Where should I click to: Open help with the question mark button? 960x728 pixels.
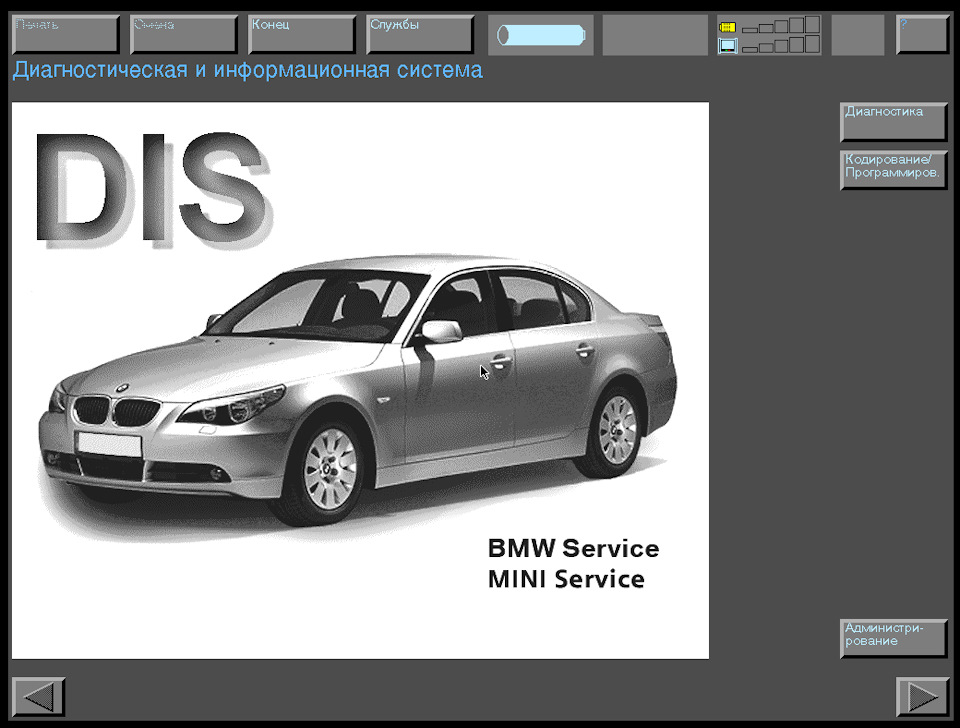coord(922,34)
